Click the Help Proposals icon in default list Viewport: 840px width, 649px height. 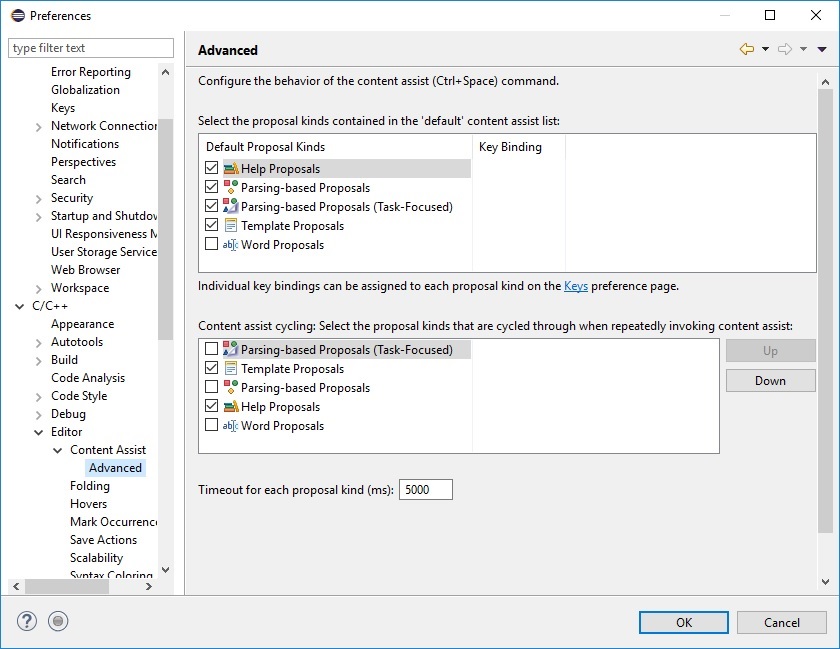click(x=230, y=169)
